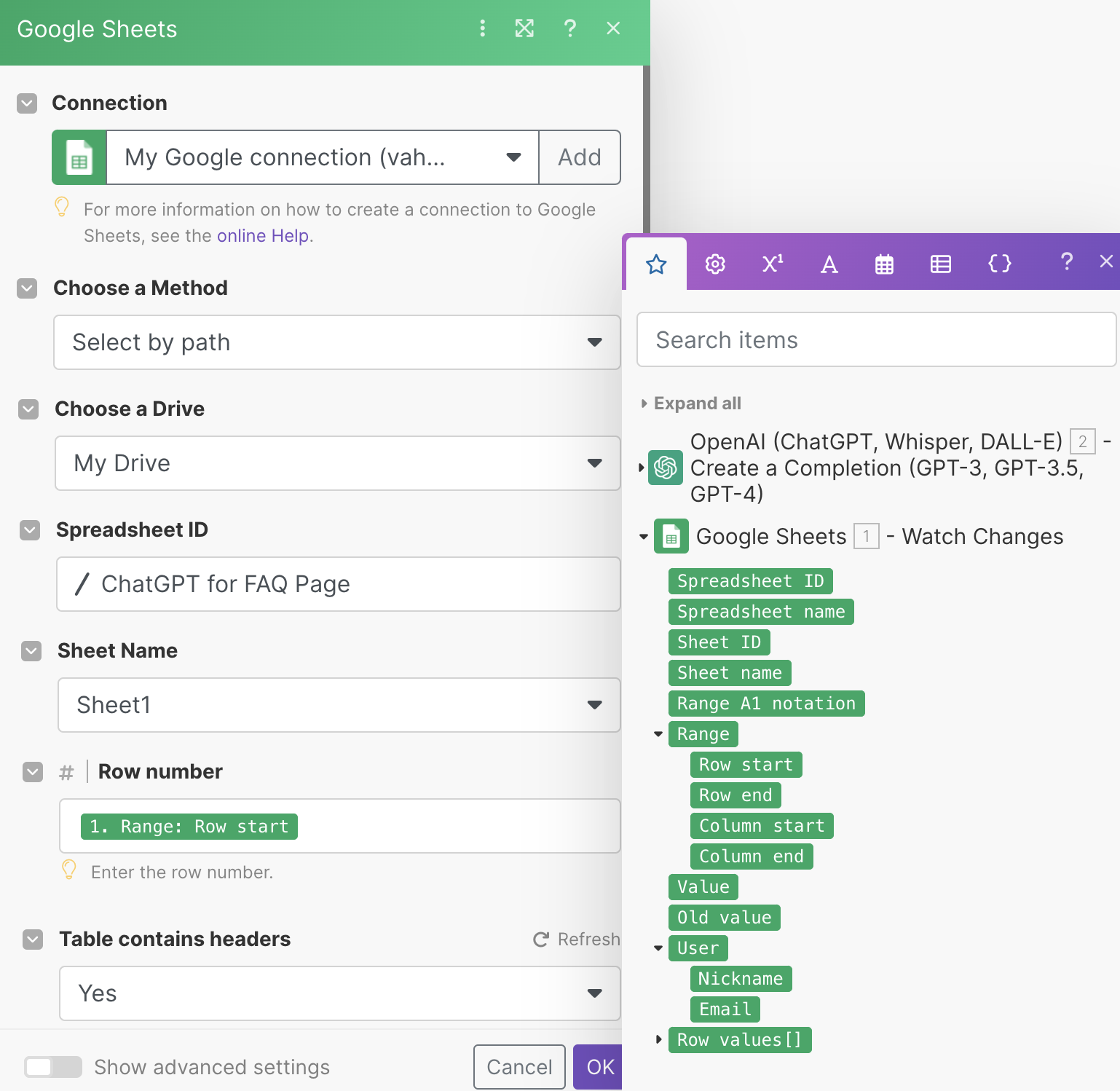This screenshot has height=1091, width=1120.
Task: Insert the Row end variable
Action: tap(736, 795)
